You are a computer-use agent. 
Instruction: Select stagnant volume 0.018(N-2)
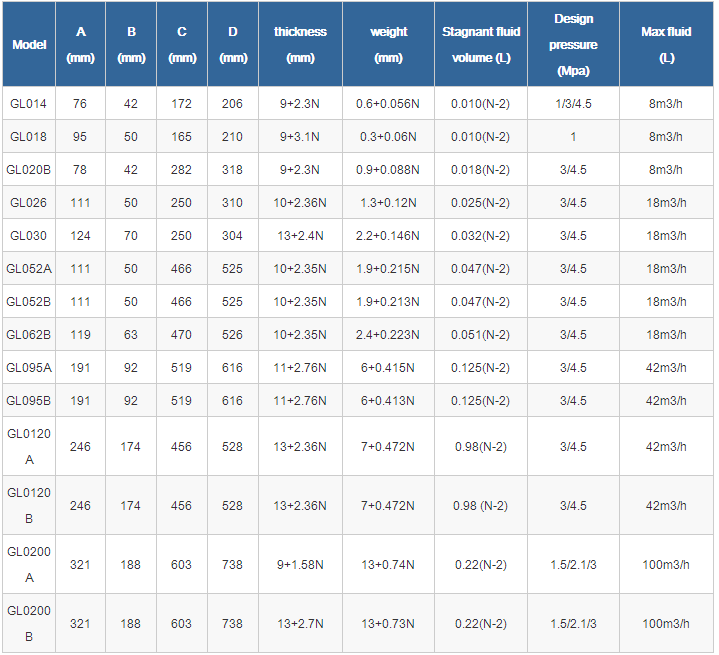(481, 170)
